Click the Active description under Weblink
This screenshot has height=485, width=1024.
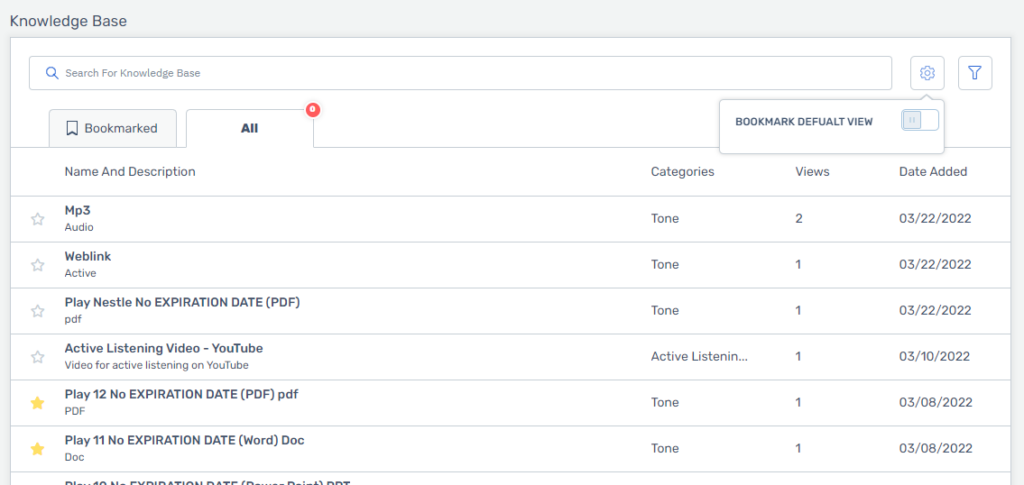[80, 274]
